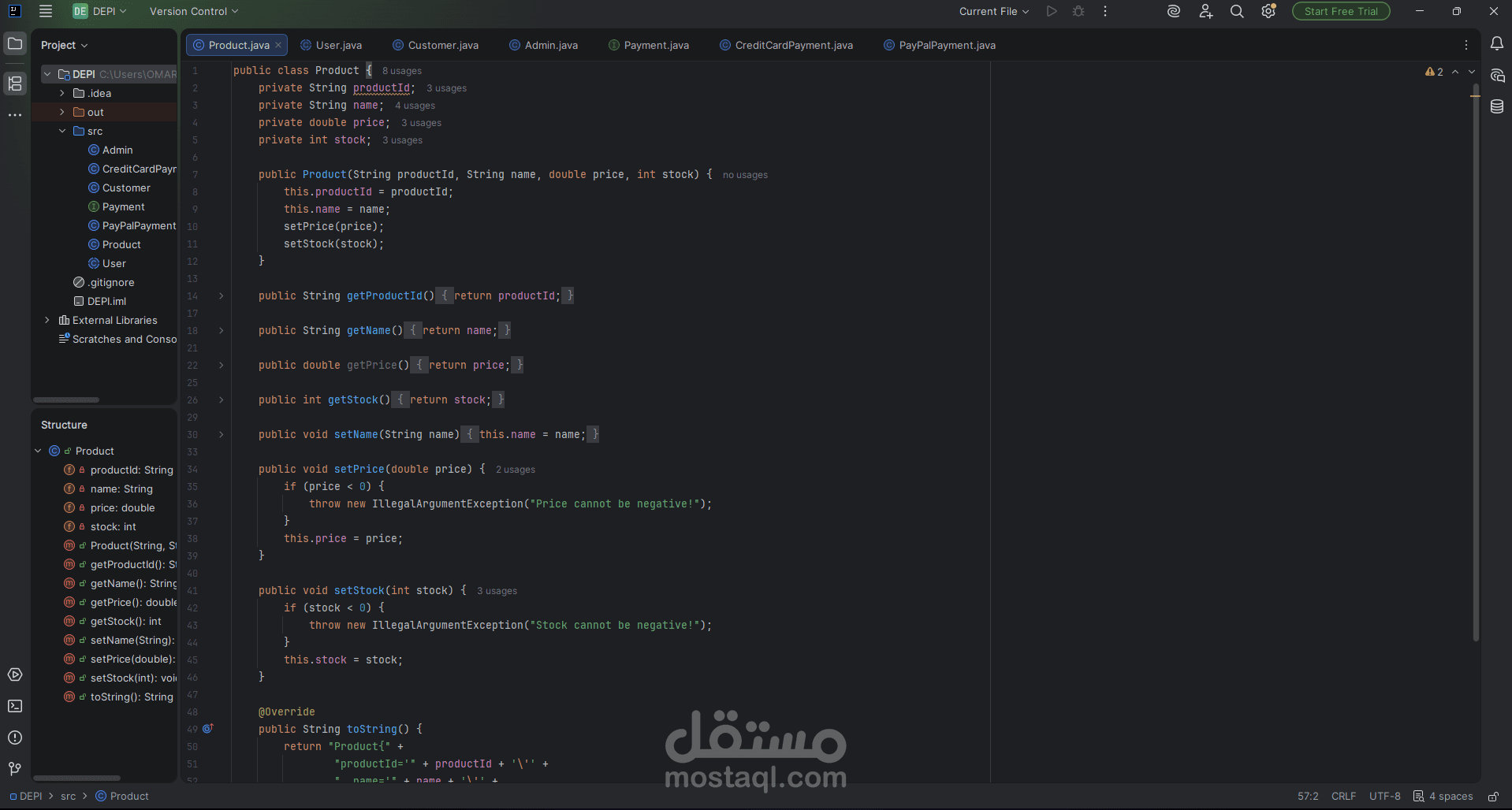Open the Project view dropdown
This screenshot has width=1512, height=810.
pos(65,45)
